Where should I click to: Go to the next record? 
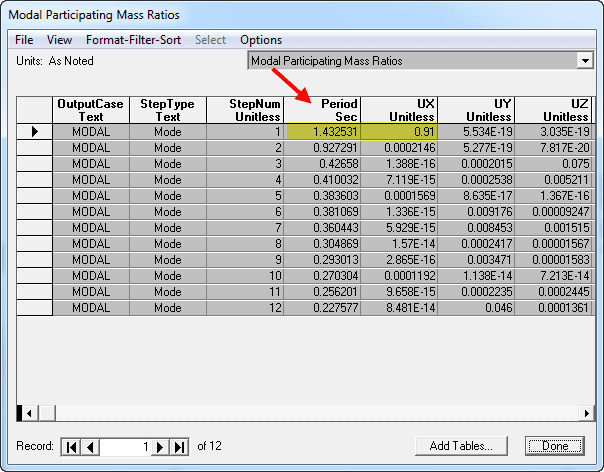point(160,447)
